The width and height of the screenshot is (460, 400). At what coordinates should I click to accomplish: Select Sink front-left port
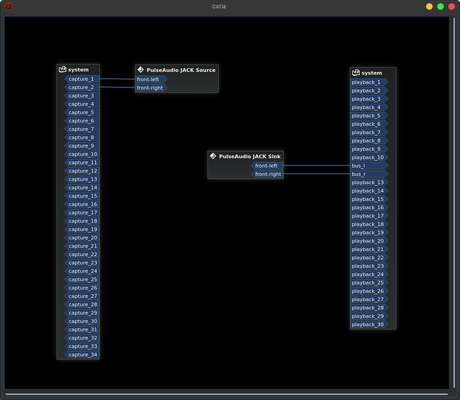(x=267, y=166)
